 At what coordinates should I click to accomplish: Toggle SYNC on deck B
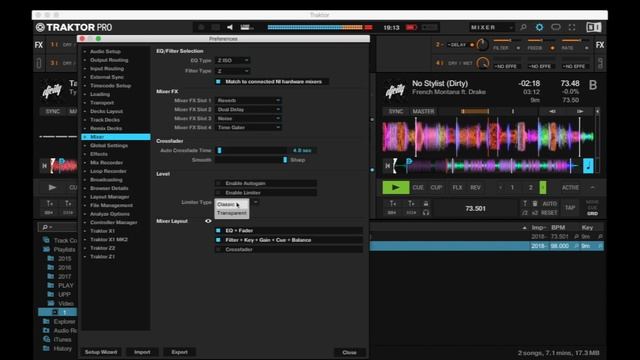(x=396, y=111)
